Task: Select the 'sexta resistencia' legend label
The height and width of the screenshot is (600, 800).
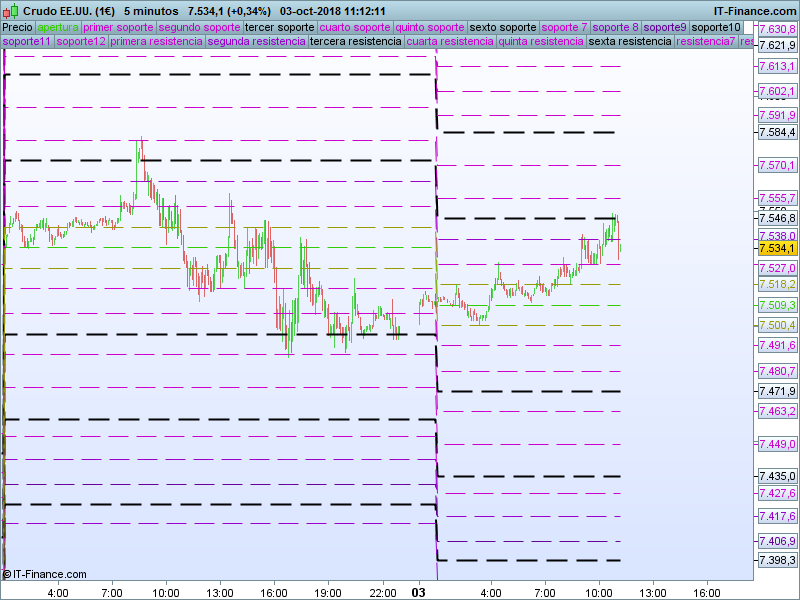Action: [x=630, y=42]
